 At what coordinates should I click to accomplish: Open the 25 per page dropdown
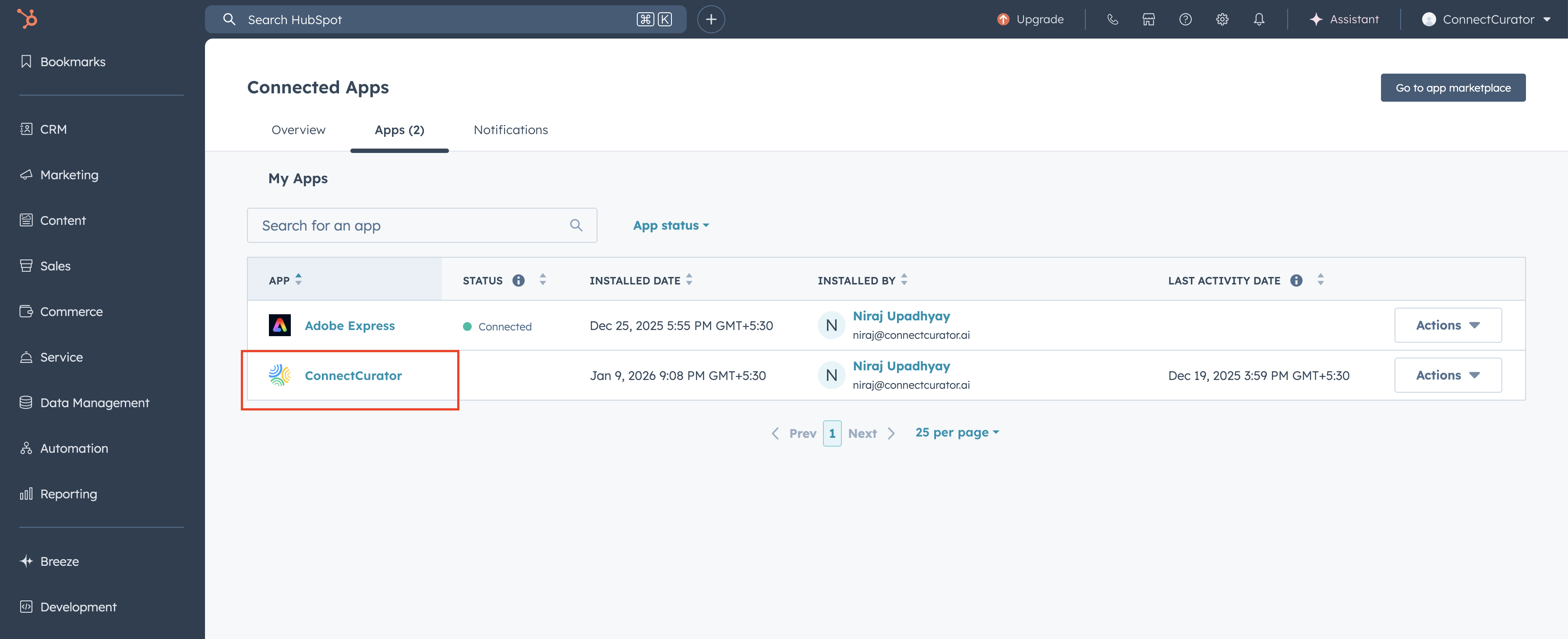tap(956, 432)
